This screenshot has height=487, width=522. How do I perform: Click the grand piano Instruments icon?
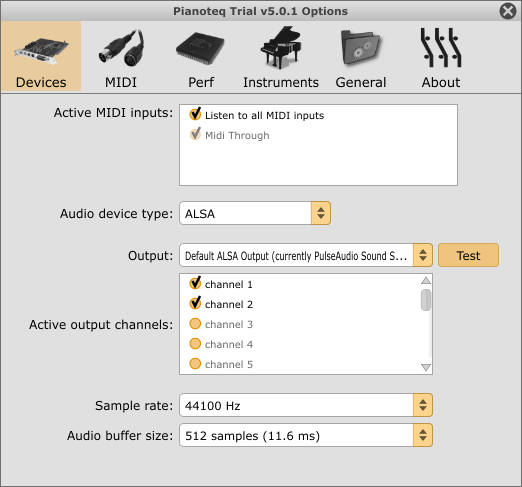(x=281, y=47)
